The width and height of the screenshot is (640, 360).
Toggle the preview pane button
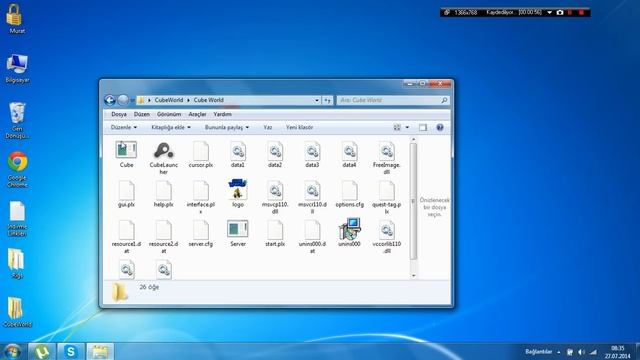(423, 127)
